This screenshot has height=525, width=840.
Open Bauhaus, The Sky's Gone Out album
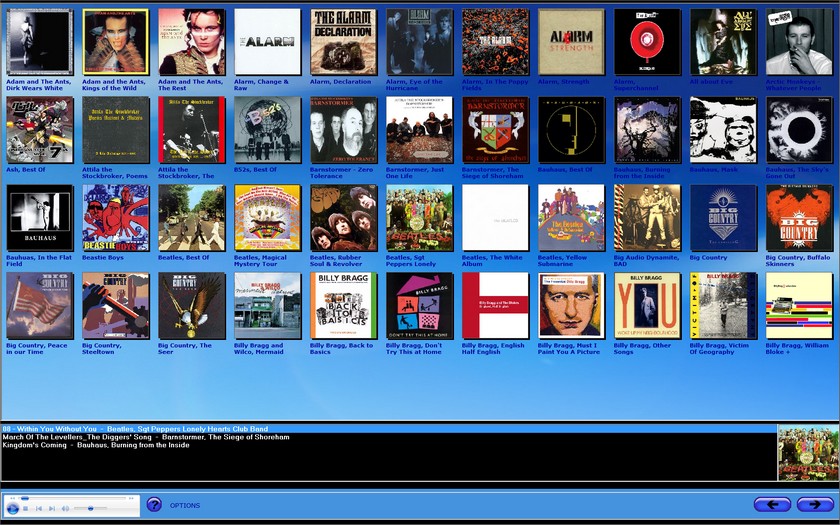[799, 130]
